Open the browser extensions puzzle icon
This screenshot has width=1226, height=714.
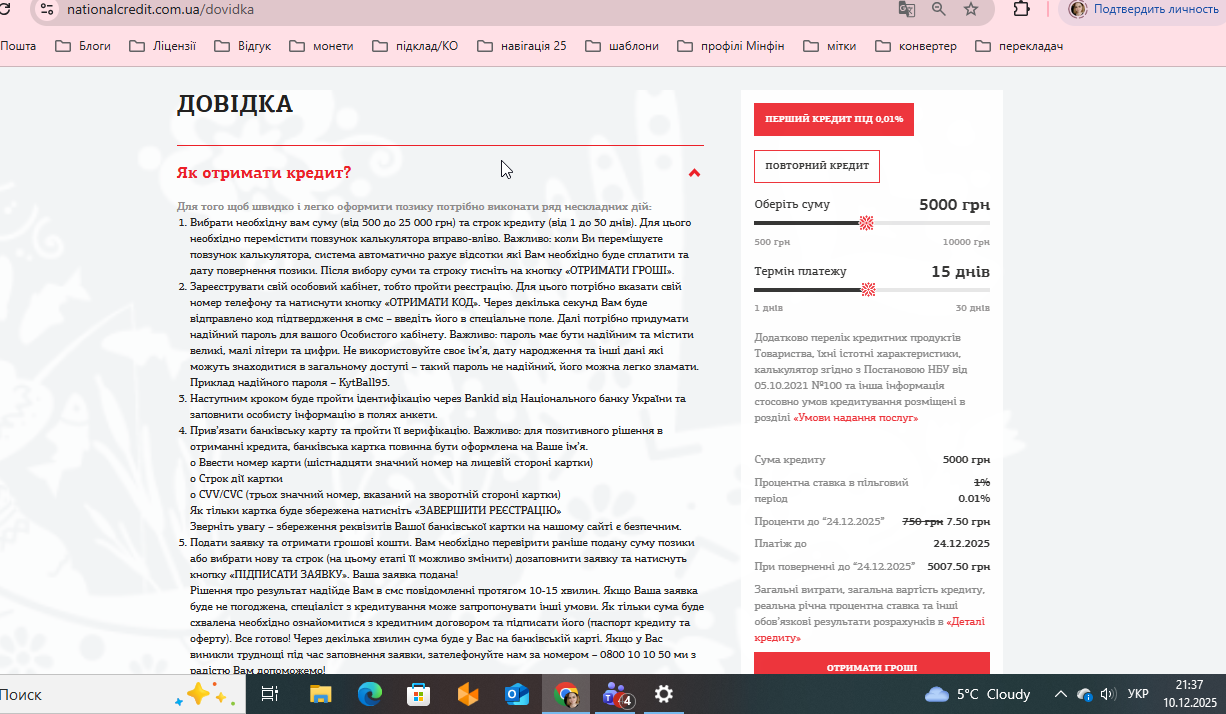pos(1021,9)
